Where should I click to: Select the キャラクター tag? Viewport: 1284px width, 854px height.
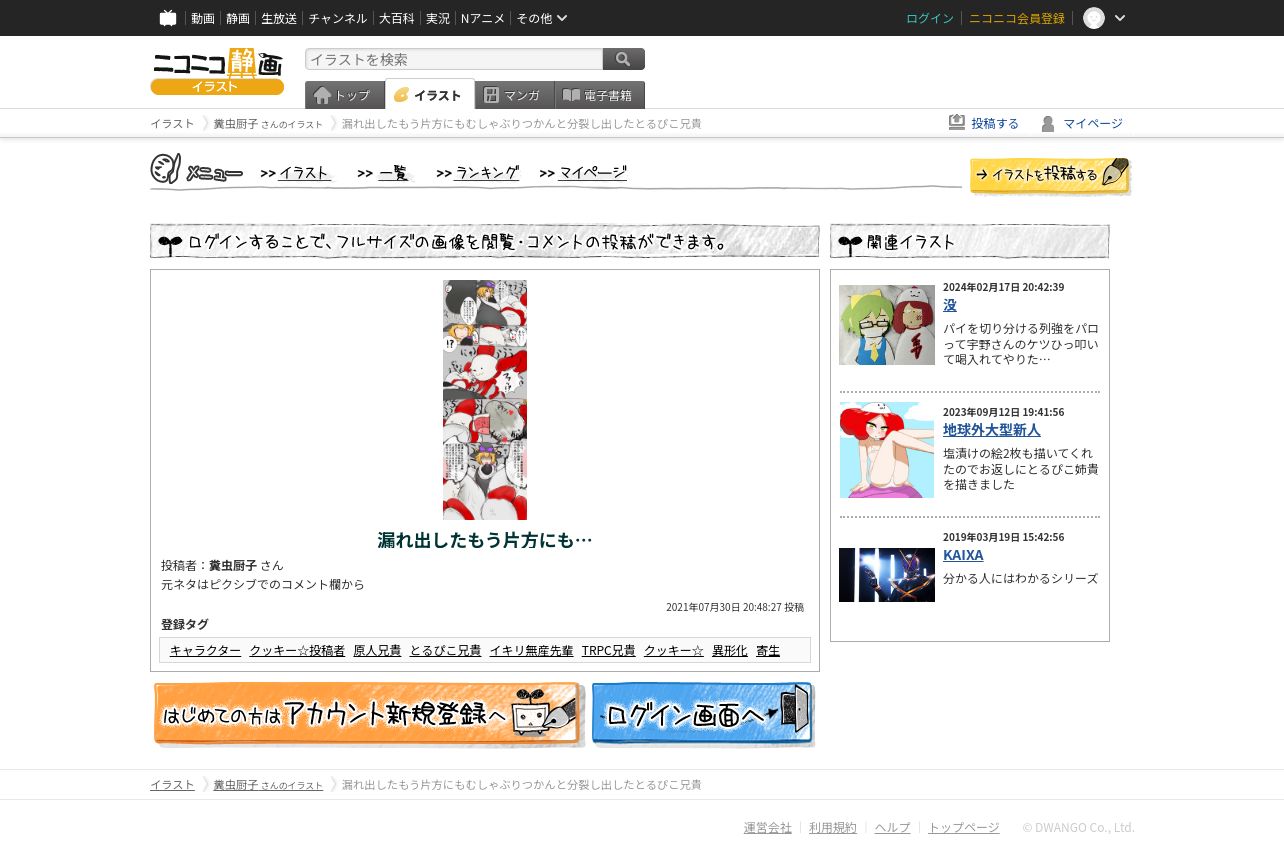(205, 650)
